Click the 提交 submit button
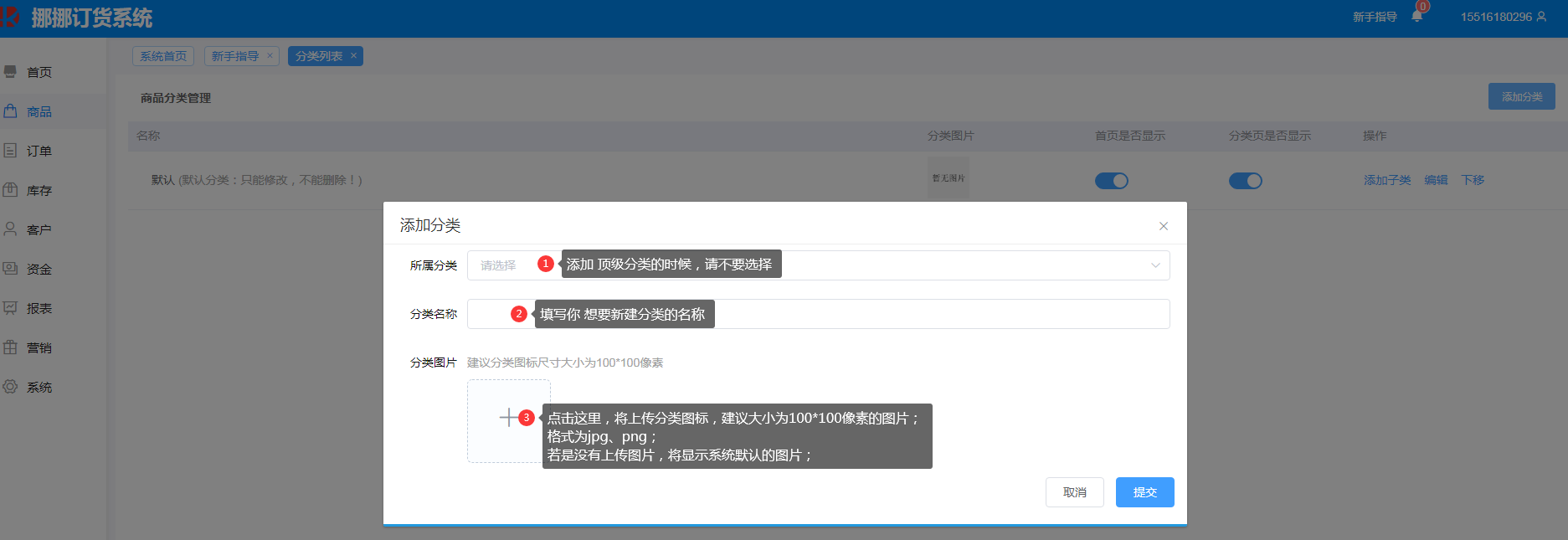Image resolution: width=1568 pixels, height=540 pixels. [x=1144, y=492]
